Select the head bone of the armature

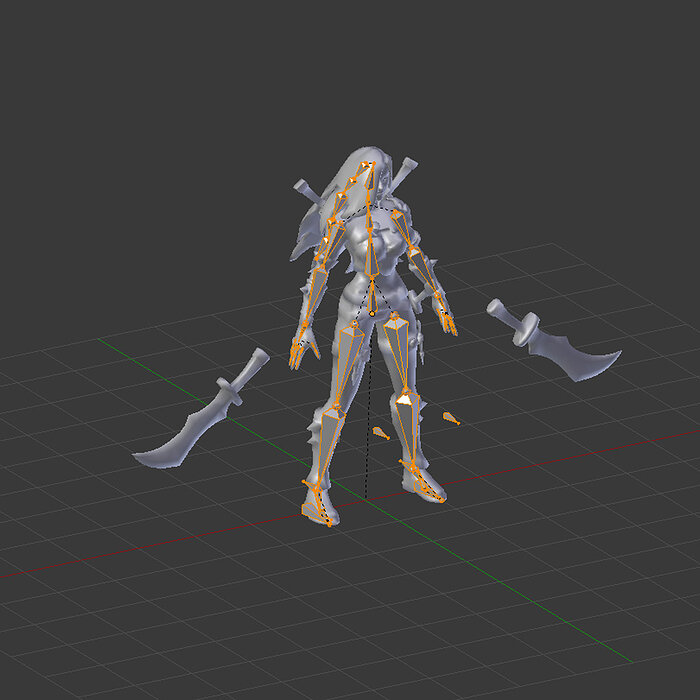point(370,177)
